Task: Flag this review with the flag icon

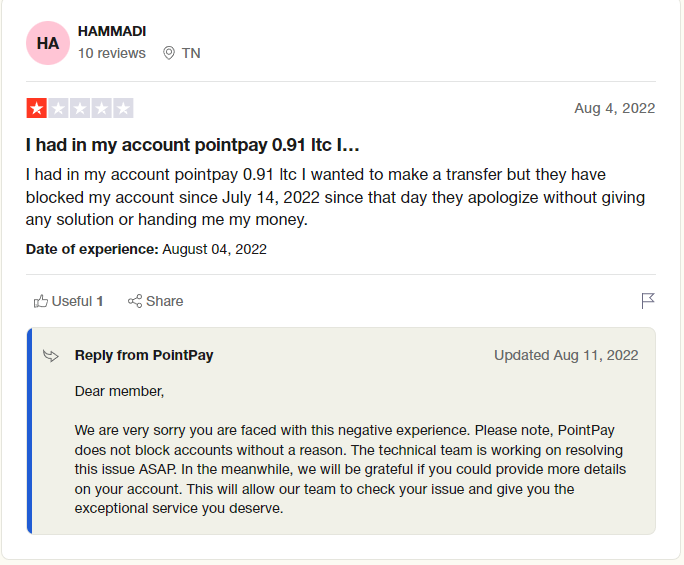Action: pos(648,301)
